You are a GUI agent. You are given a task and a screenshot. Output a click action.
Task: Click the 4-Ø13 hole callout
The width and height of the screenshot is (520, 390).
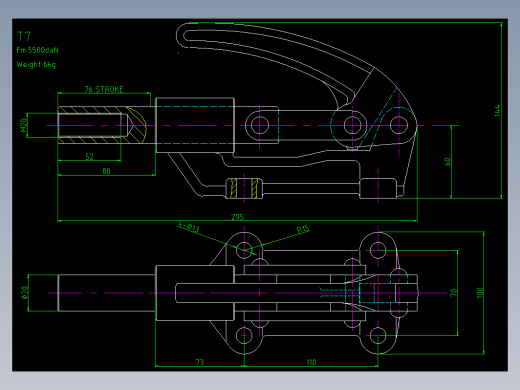[x=188, y=226]
